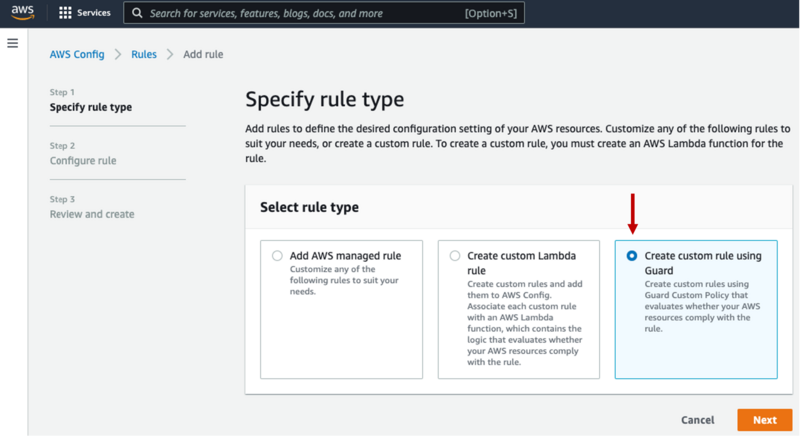Open the Services grid icon
This screenshot has height=436, width=800.
pyautogui.click(x=66, y=14)
